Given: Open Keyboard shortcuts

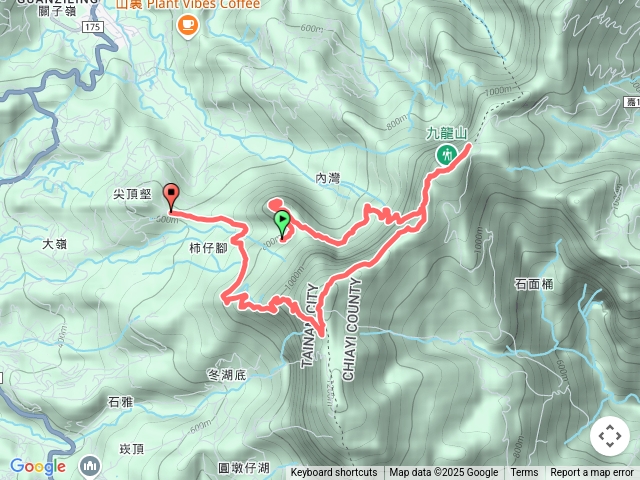Looking at the screenshot, I should [334, 473].
